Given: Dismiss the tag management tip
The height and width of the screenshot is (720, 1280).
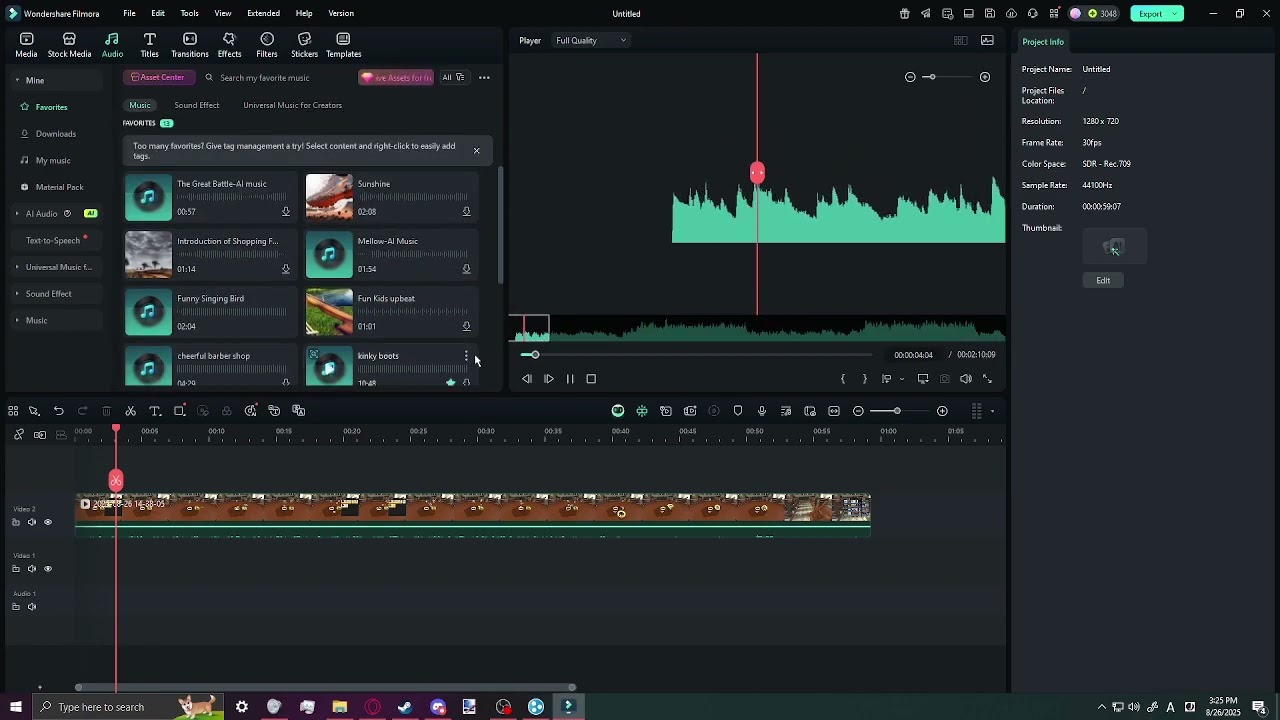Looking at the screenshot, I should 476,151.
